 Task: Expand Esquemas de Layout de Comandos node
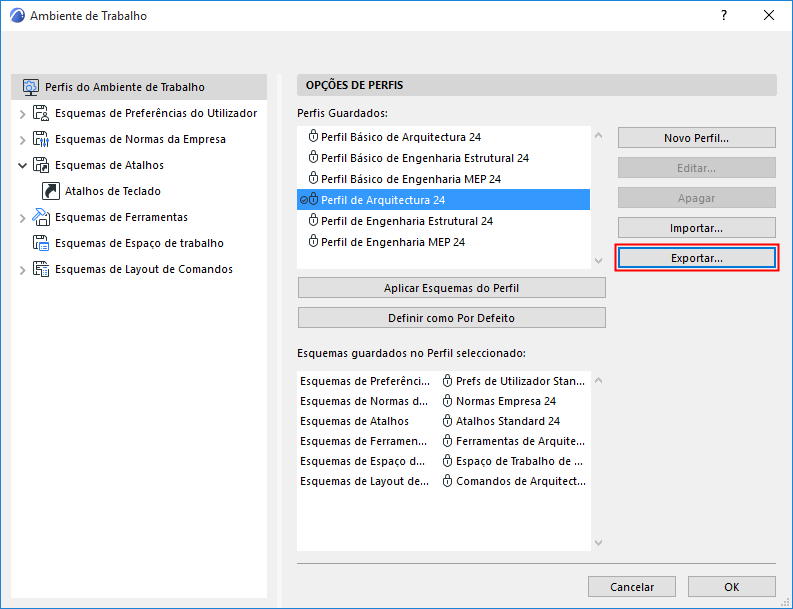[22, 269]
